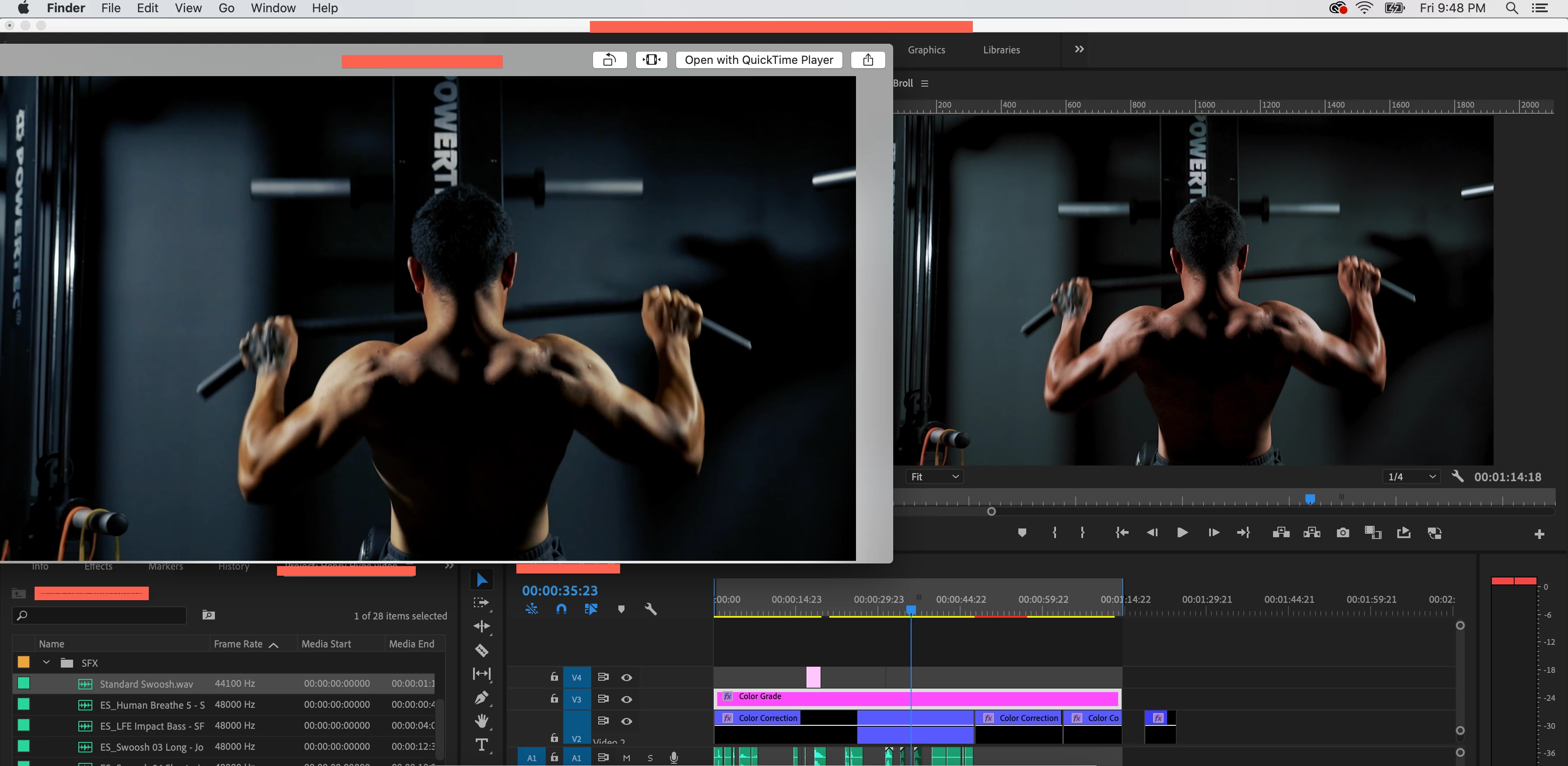1568x766 pixels.
Task: Select the Razor tool
Action: pos(481,651)
